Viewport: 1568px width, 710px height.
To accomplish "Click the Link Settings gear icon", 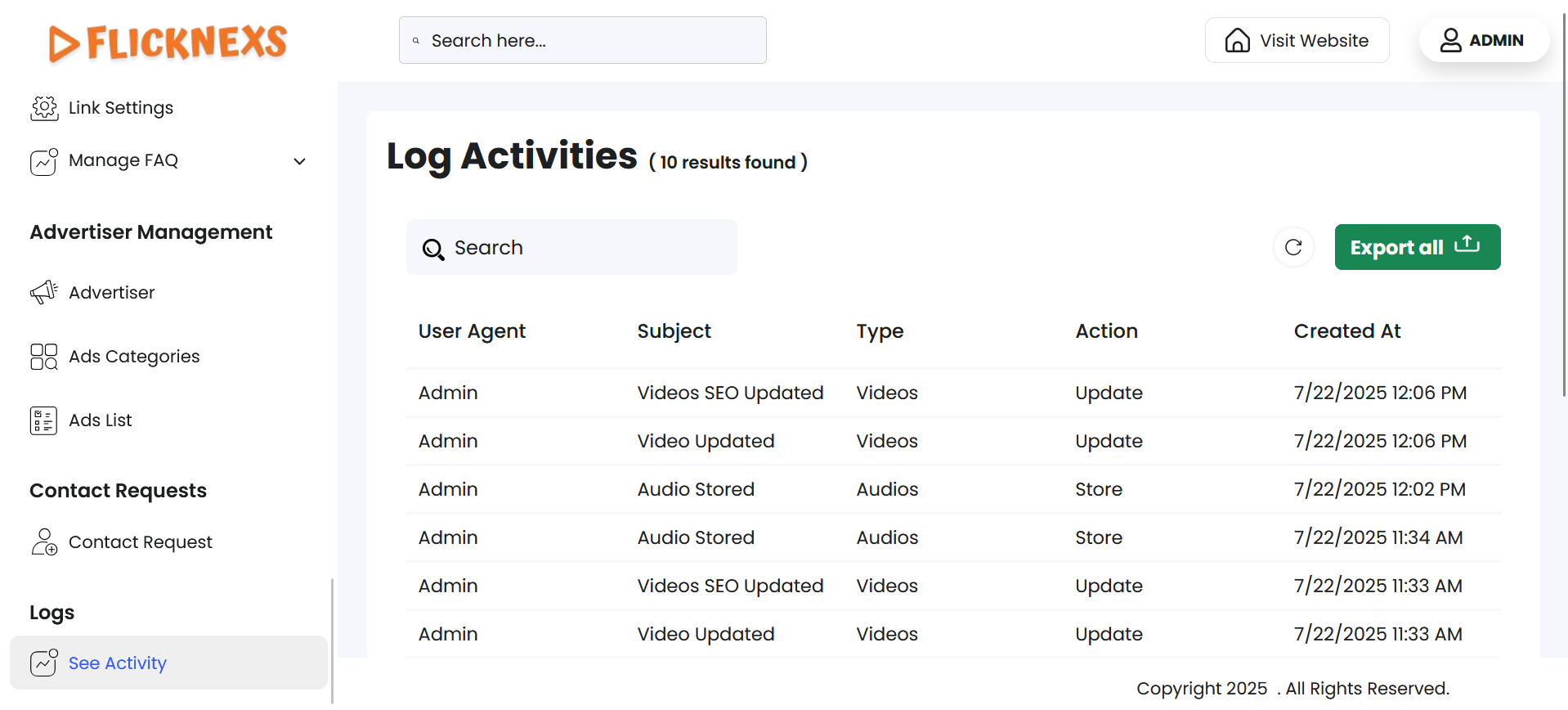I will click(44, 108).
